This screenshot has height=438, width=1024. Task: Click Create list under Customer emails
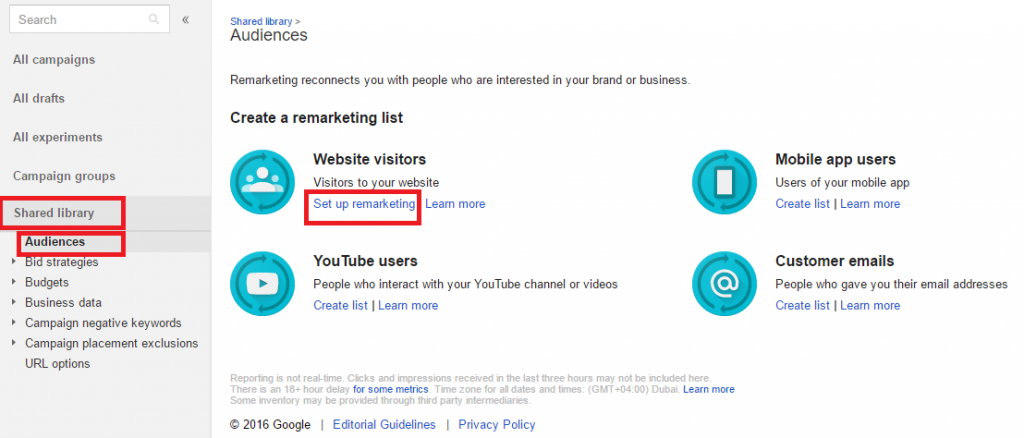pyautogui.click(x=803, y=305)
